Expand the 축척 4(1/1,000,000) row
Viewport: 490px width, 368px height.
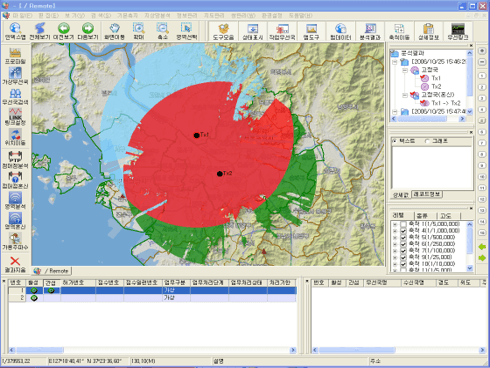pyautogui.click(x=395, y=231)
